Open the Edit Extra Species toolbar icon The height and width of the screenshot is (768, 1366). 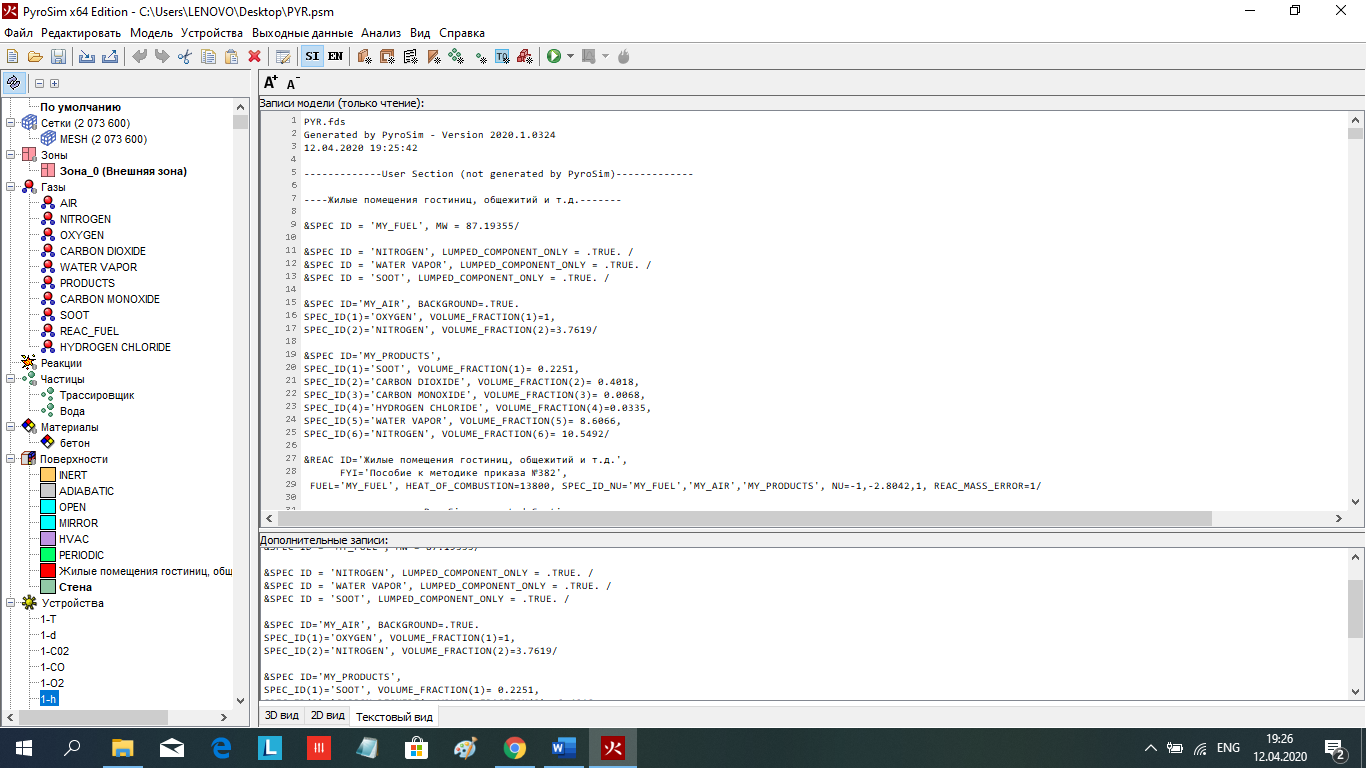[x=433, y=56]
